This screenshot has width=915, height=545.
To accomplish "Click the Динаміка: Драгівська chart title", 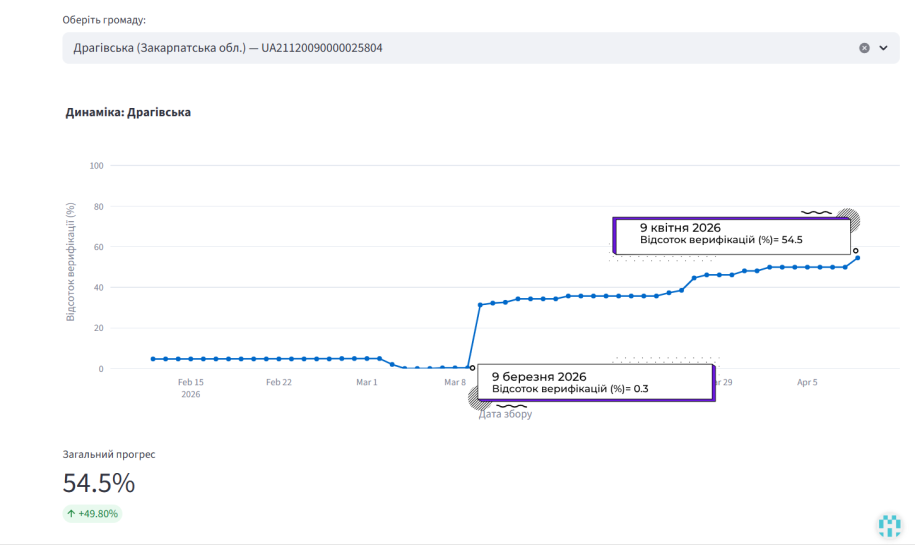I will click(128, 112).
